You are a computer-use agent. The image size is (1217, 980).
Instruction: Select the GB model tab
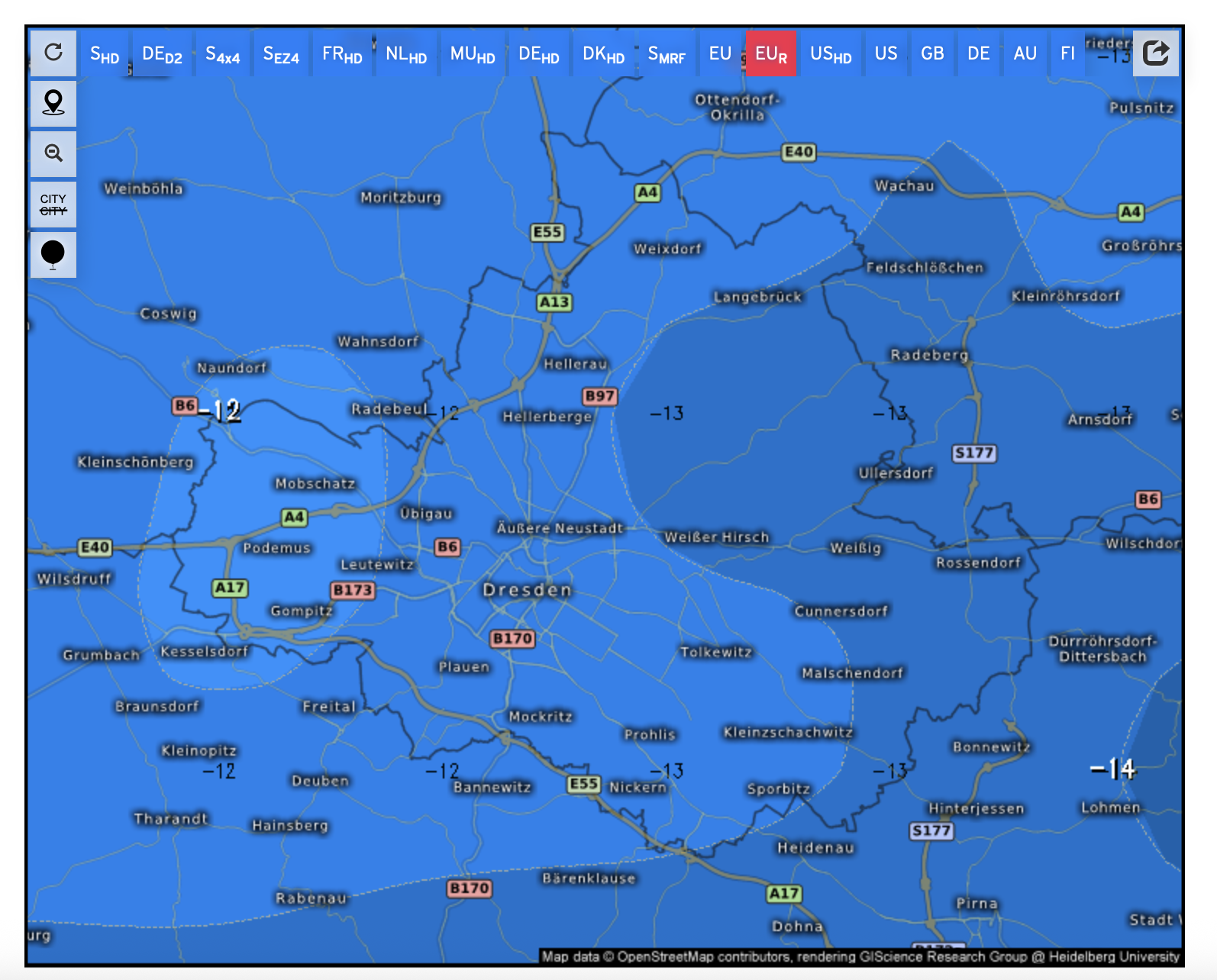point(932,54)
